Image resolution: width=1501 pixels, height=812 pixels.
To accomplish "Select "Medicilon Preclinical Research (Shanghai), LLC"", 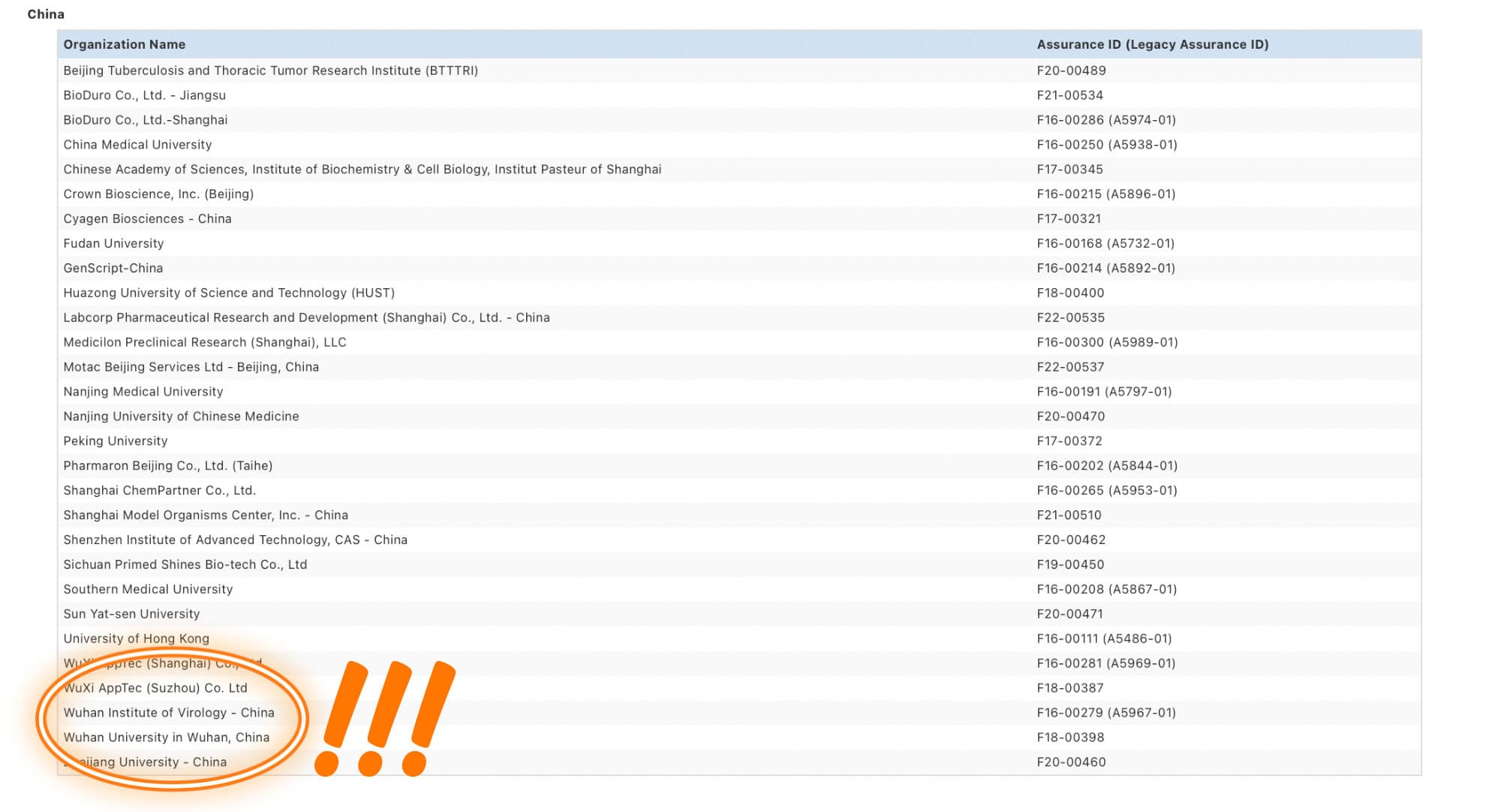I will click(205, 343).
